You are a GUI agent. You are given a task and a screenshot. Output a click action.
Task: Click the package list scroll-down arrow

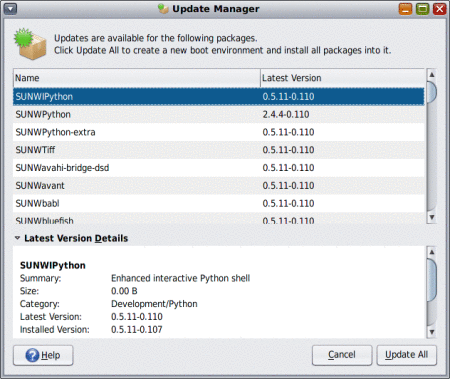[x=432, y=217]
